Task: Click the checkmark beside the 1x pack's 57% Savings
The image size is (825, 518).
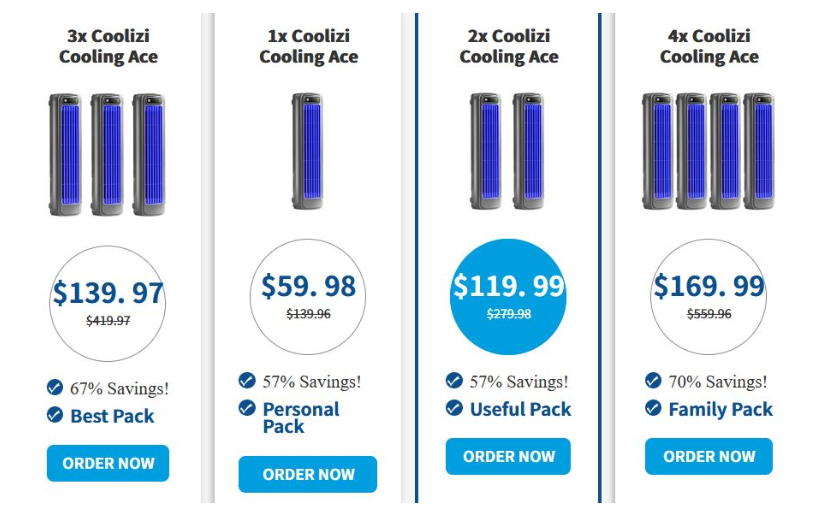Action: tap(247, 380)
